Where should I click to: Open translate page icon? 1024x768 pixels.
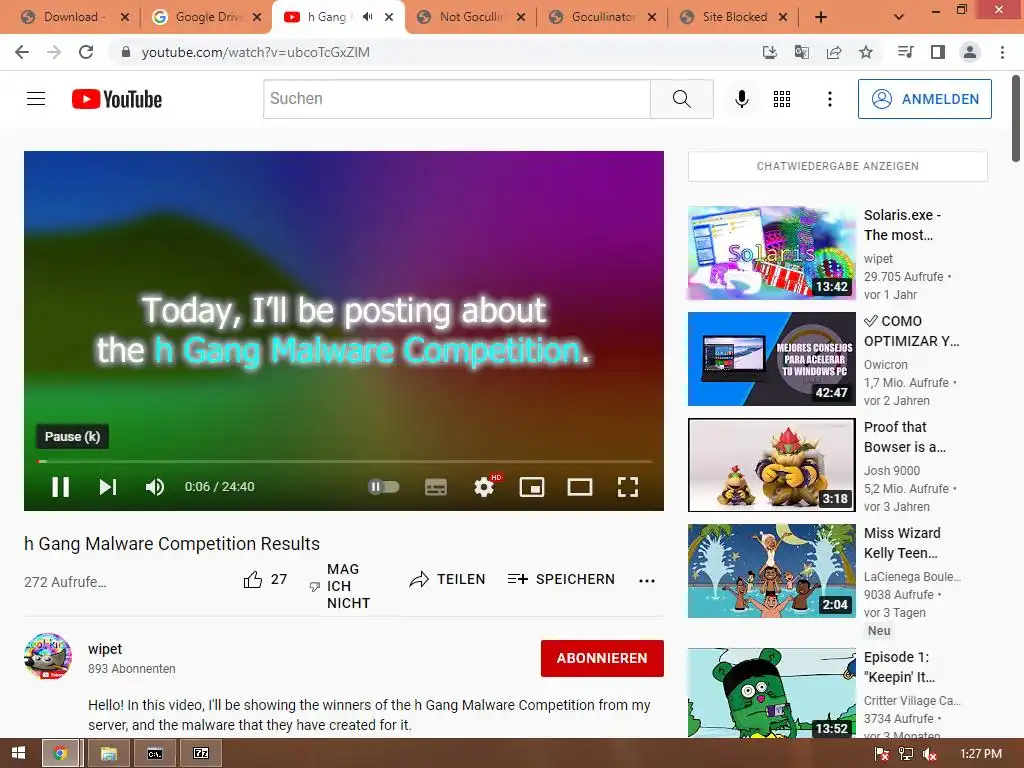(802, 52)
